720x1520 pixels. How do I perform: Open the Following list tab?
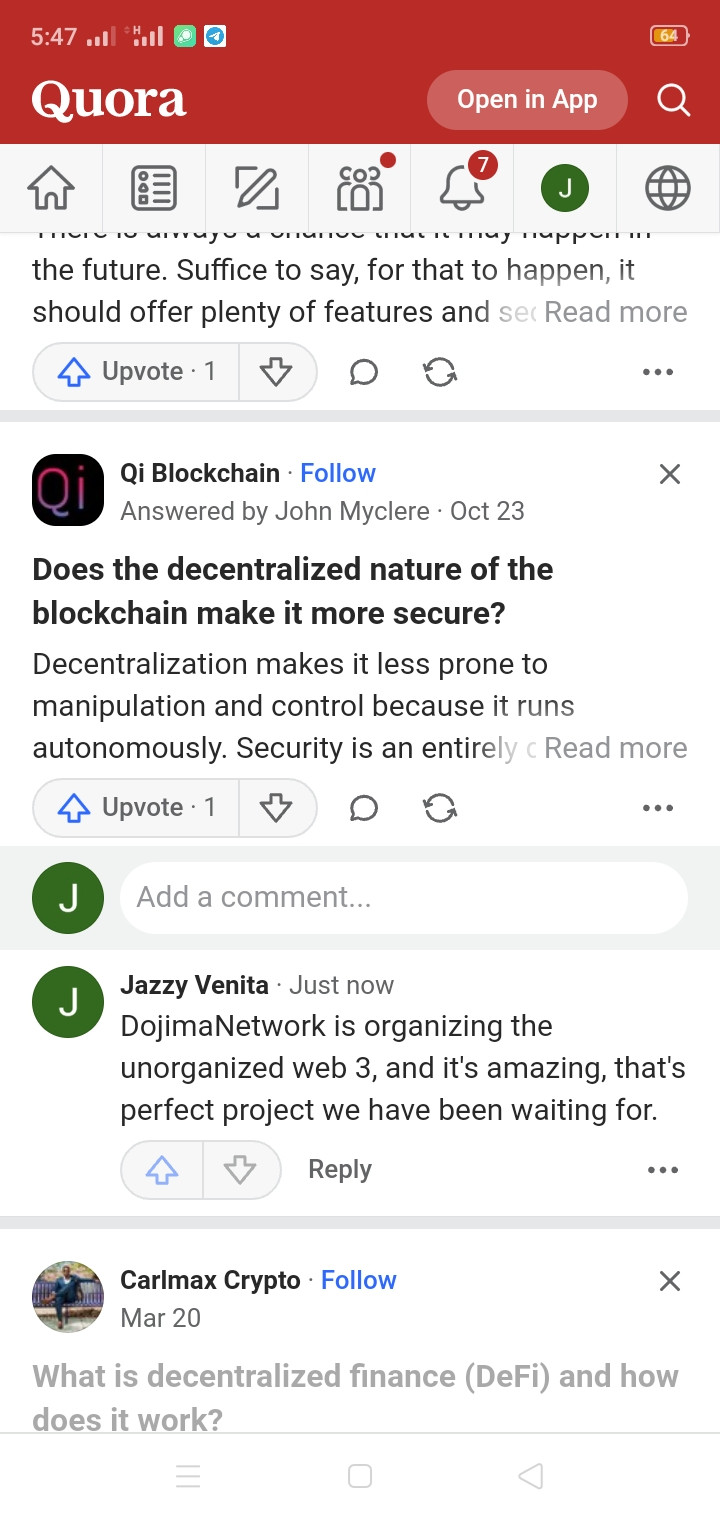[x=154, y=188]
